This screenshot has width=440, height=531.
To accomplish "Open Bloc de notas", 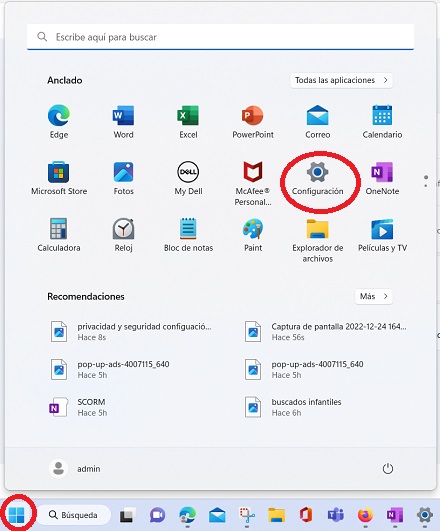I will coord(188,235).
